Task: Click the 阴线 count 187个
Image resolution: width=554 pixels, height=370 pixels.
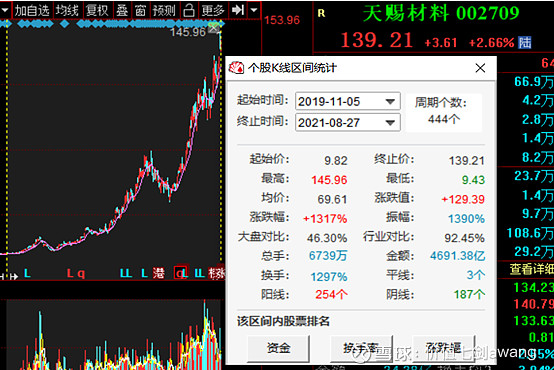Action: 469,294
